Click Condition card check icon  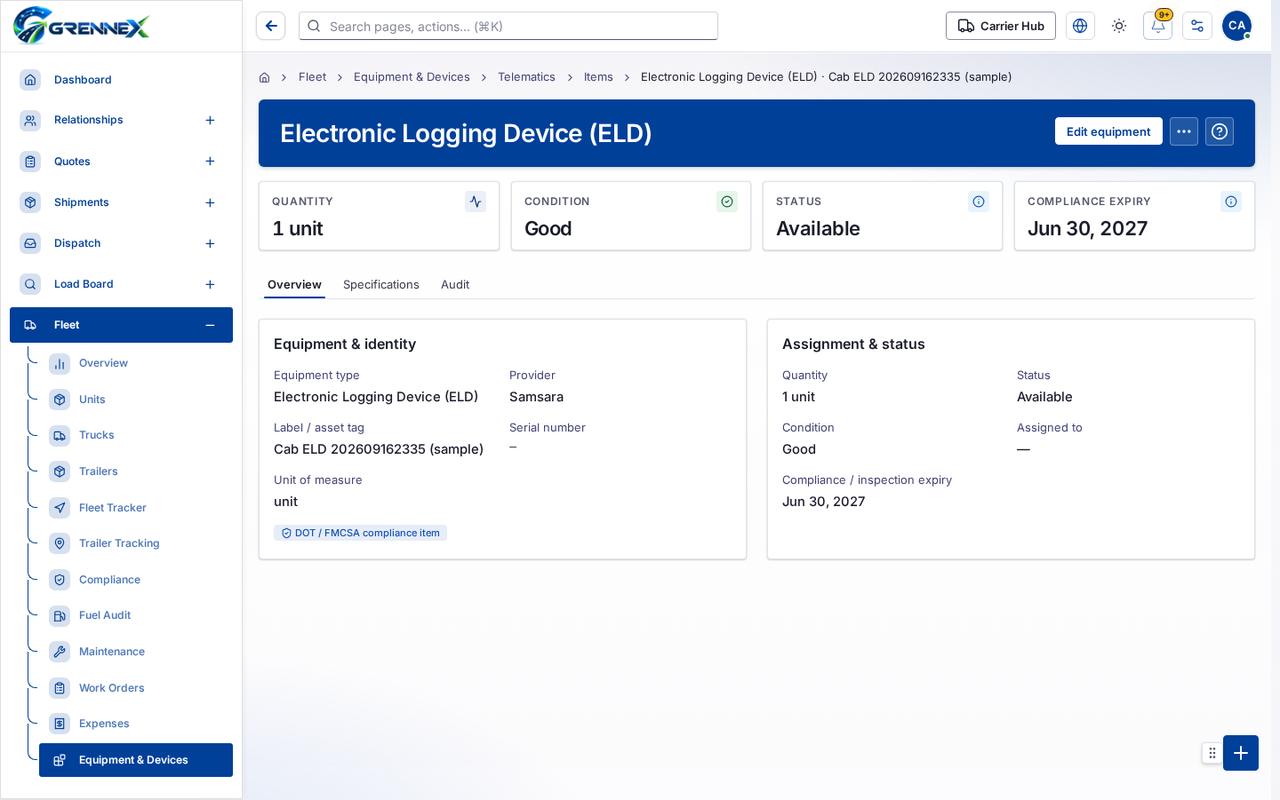point(727,201)
